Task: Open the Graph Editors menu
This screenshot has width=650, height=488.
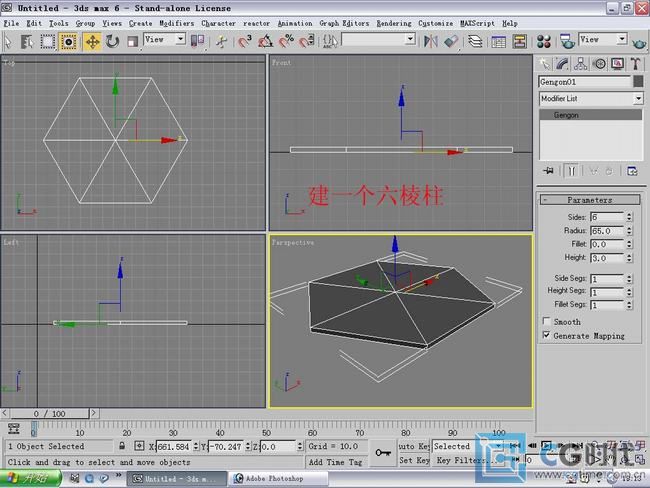Action: (x=344, y=24)
